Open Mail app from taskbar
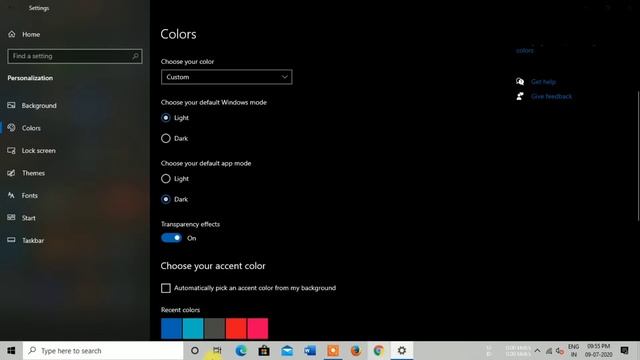This screenshot has height=360, width=640. (287, 351)
